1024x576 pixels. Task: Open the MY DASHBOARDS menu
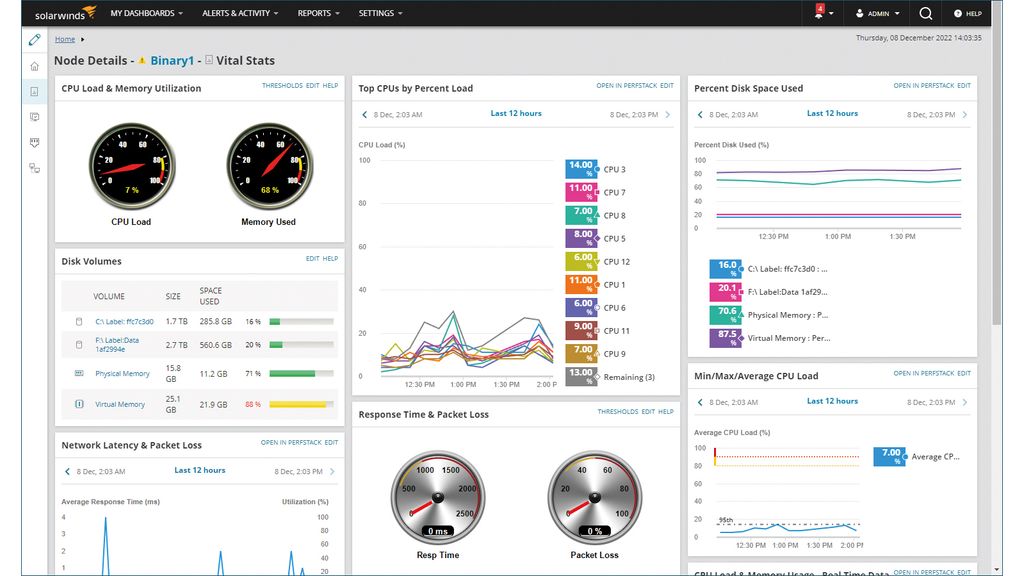(146, 13)
